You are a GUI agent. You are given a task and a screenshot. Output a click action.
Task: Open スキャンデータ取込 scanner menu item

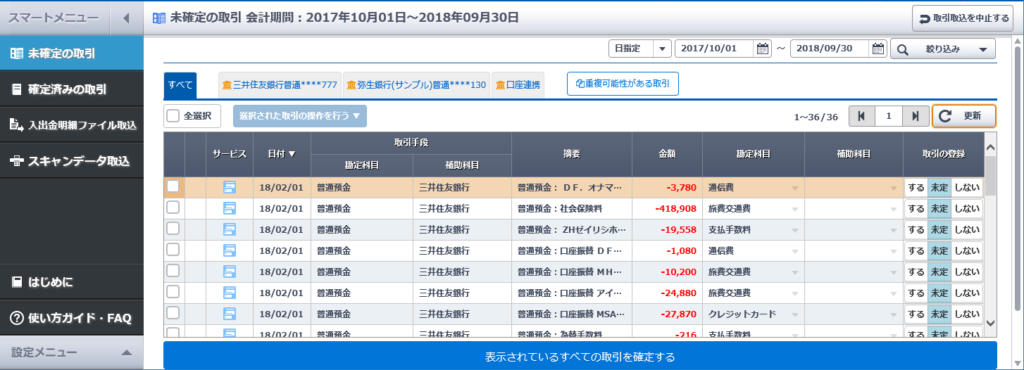72,161
